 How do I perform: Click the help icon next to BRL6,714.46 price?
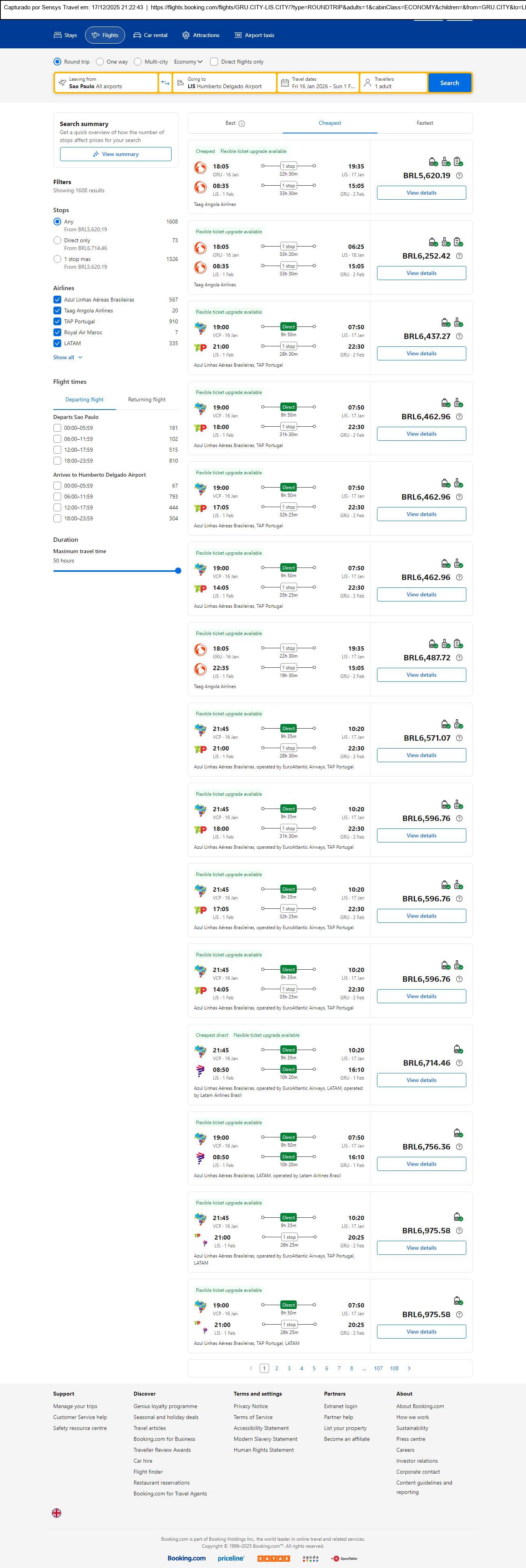459,1063
